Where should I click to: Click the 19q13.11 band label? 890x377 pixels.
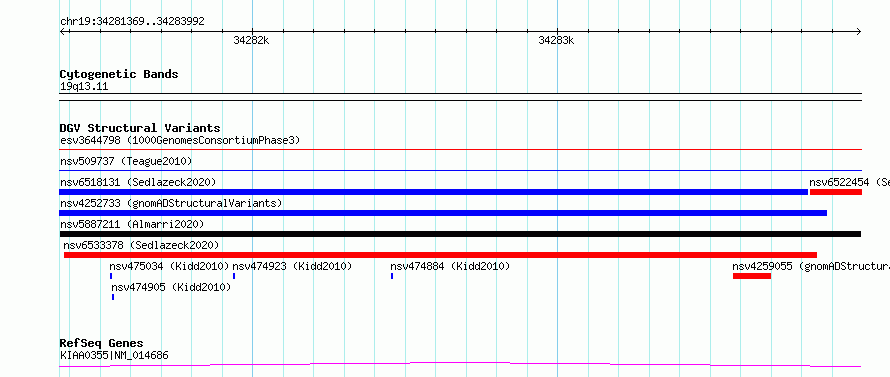[84, 87]
